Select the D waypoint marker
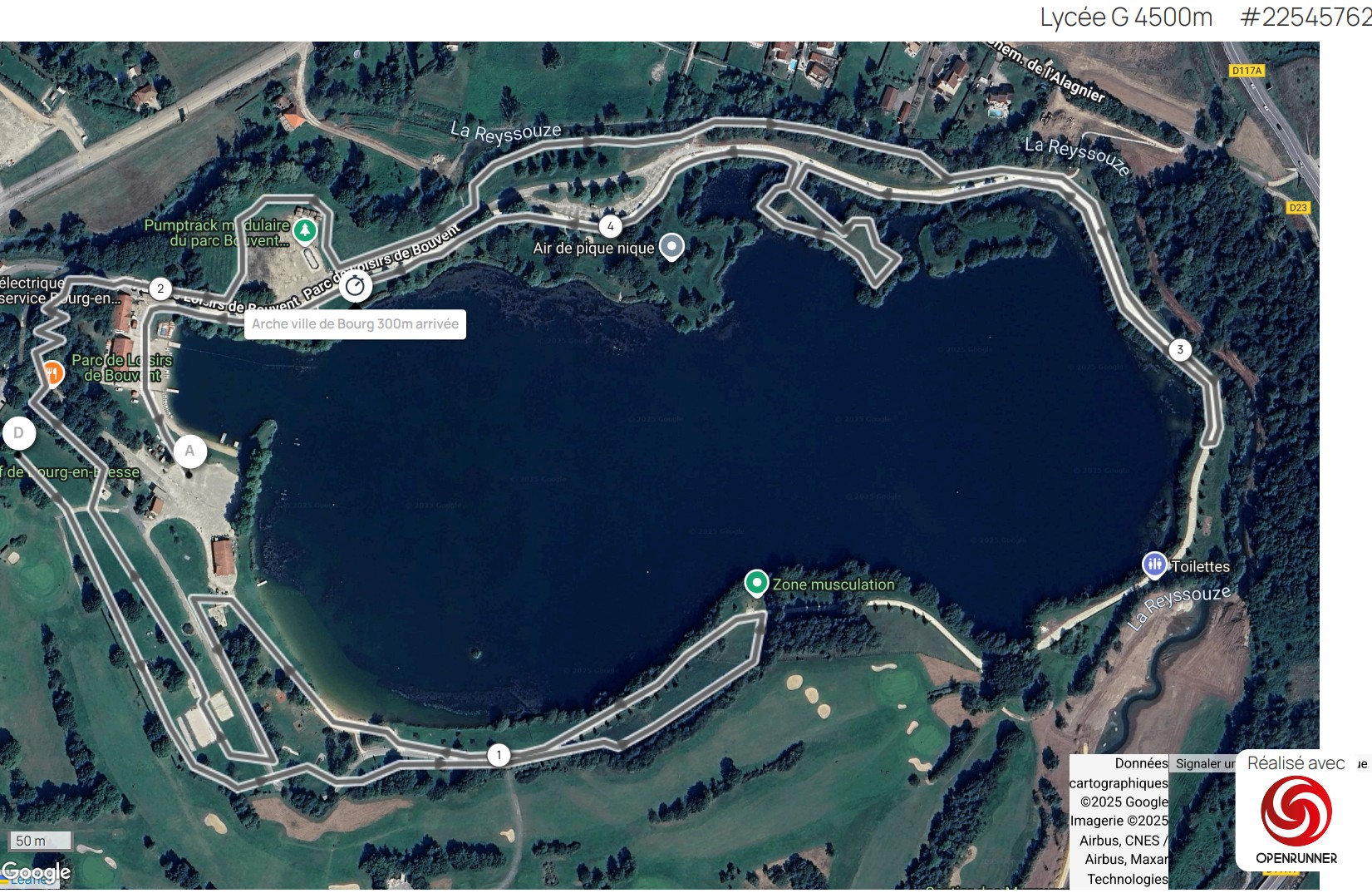 [x=18, y=433]
